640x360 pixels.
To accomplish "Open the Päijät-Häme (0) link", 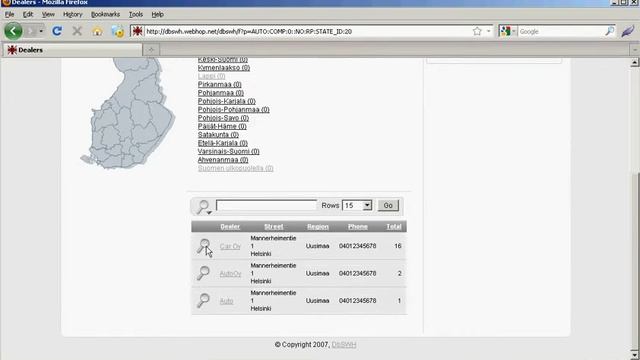I will click(x=222, y=126).
